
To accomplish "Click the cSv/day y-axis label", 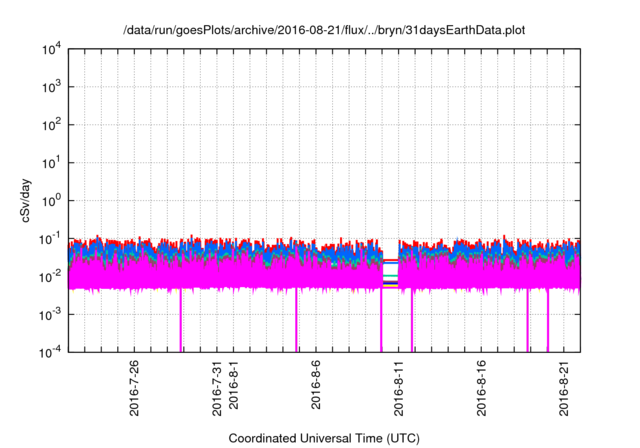I will 26,200.
